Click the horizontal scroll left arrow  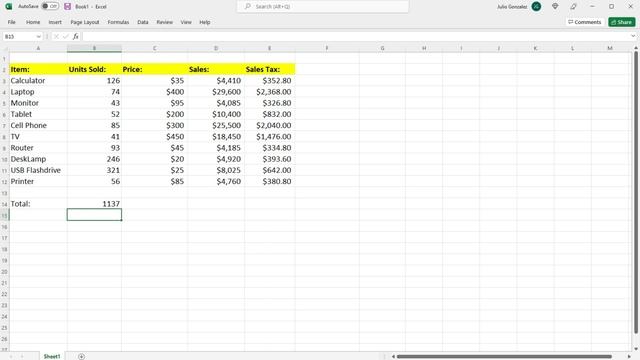pos(393,356)
